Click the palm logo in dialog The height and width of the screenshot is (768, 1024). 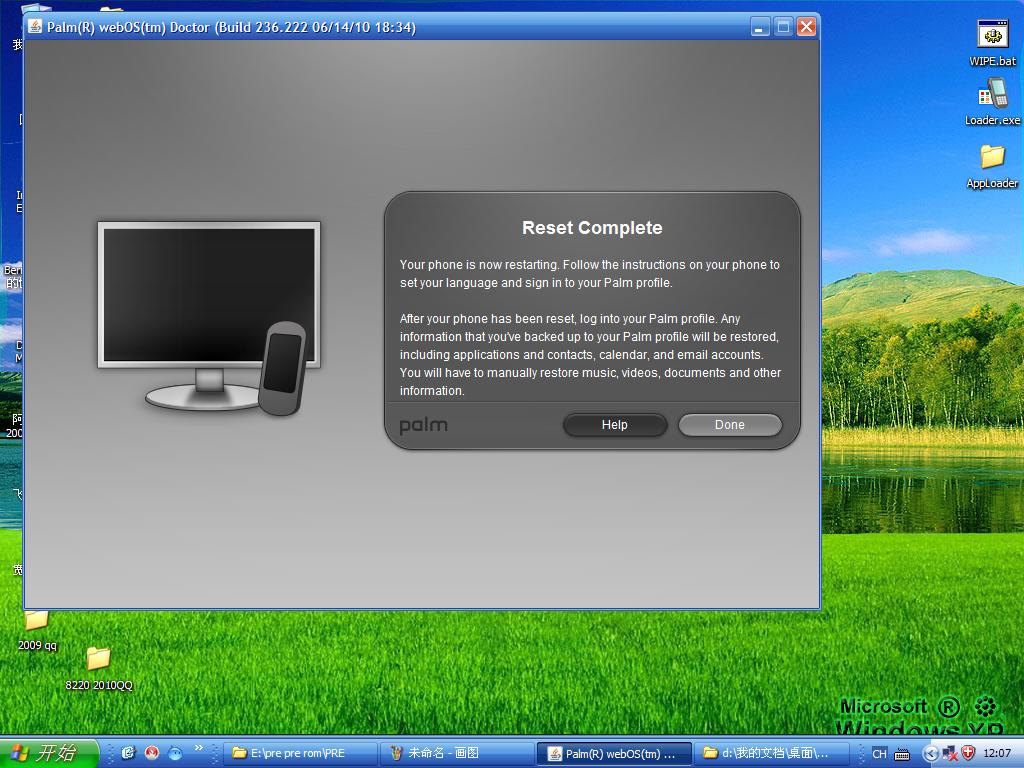(x=423, y=426)
